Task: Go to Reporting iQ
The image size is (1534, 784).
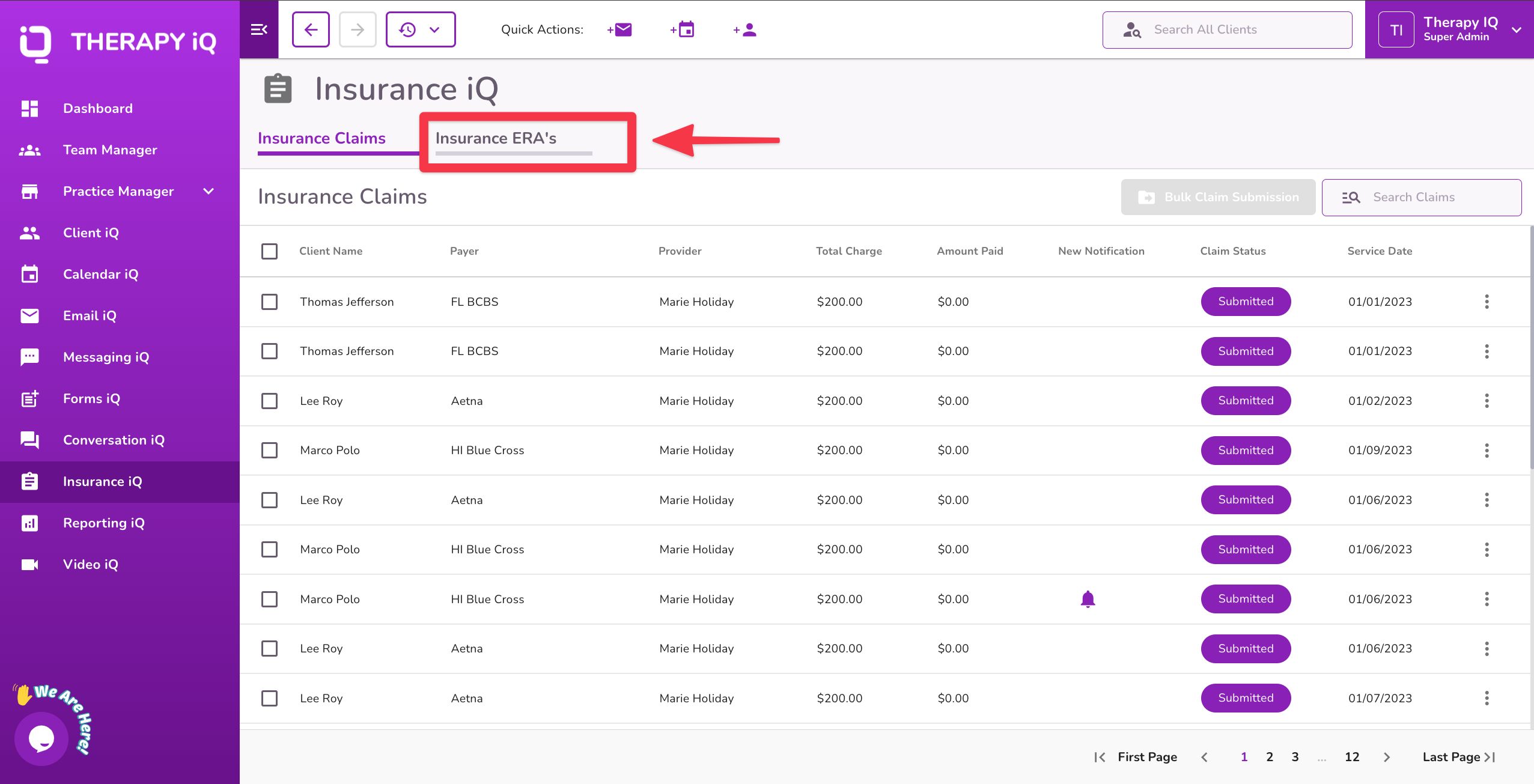Action: tap(103, 523)
